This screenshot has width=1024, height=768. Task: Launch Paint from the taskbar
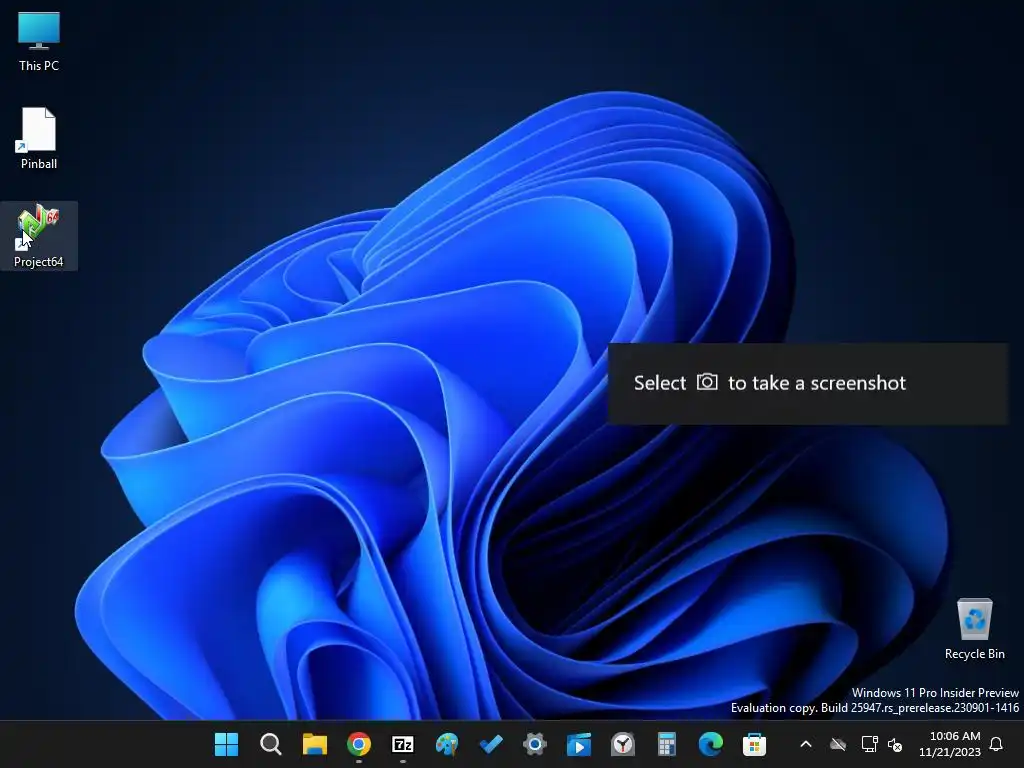pos(447,744)
